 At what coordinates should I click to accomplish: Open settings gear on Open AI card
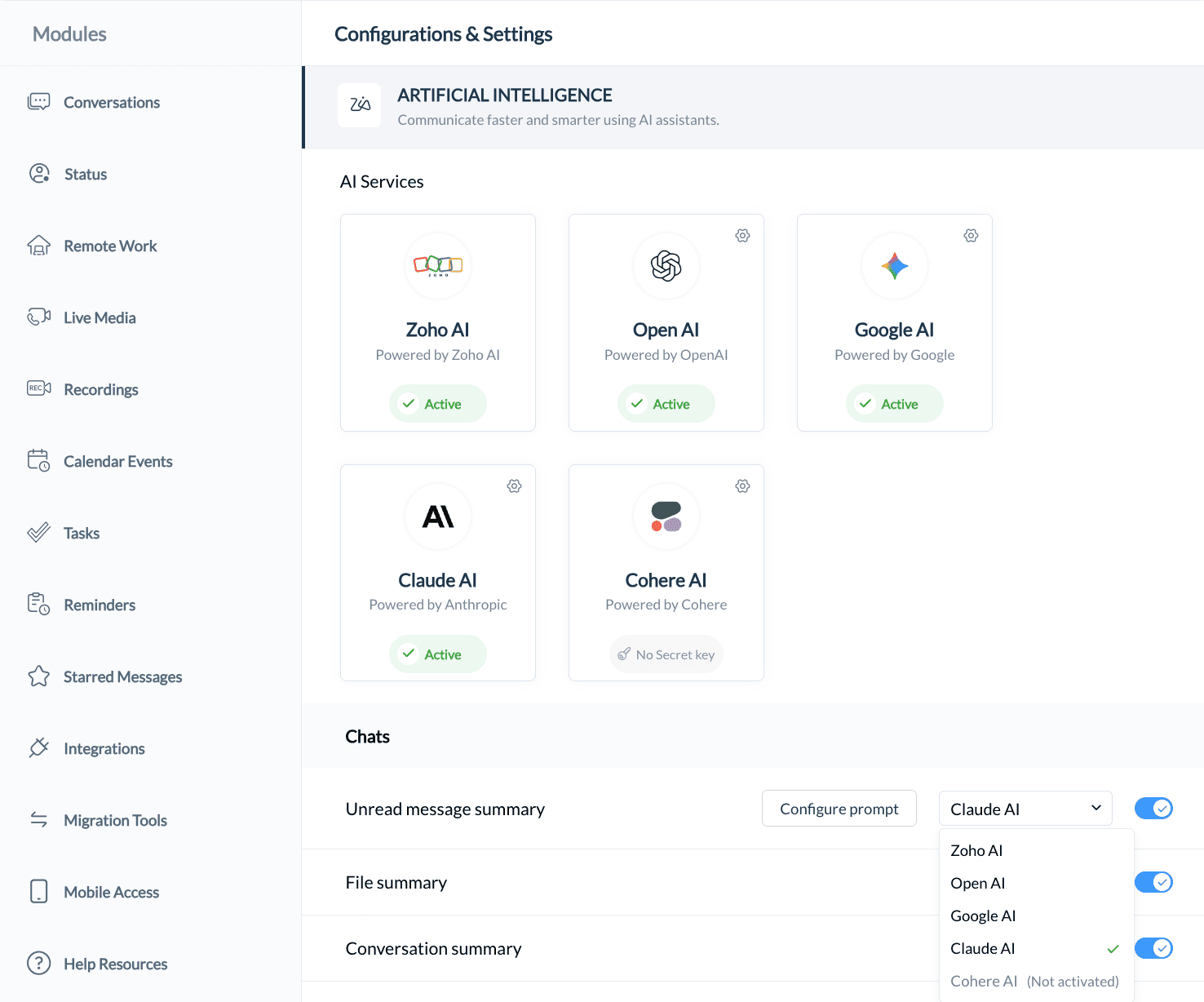[742, 236]
